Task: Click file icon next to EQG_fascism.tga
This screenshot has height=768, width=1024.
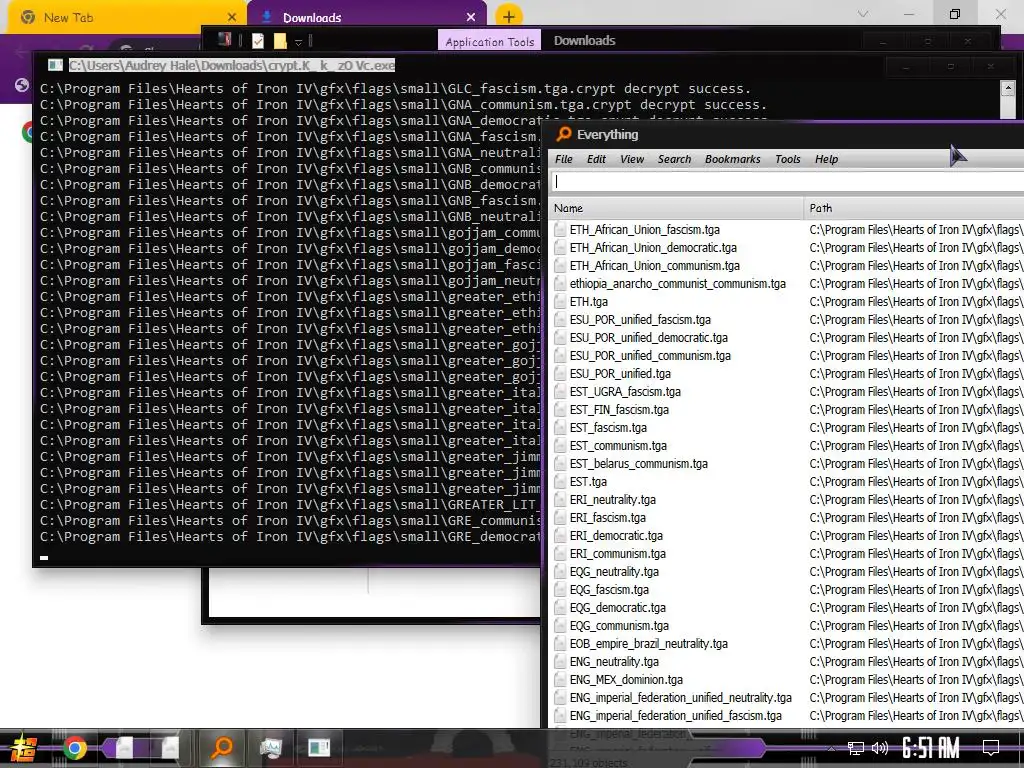Action: 560,590
